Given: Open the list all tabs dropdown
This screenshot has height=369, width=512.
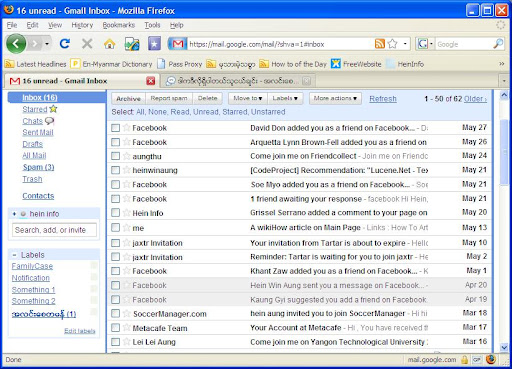Looking at the screenshot, I should tap(504, 81).
